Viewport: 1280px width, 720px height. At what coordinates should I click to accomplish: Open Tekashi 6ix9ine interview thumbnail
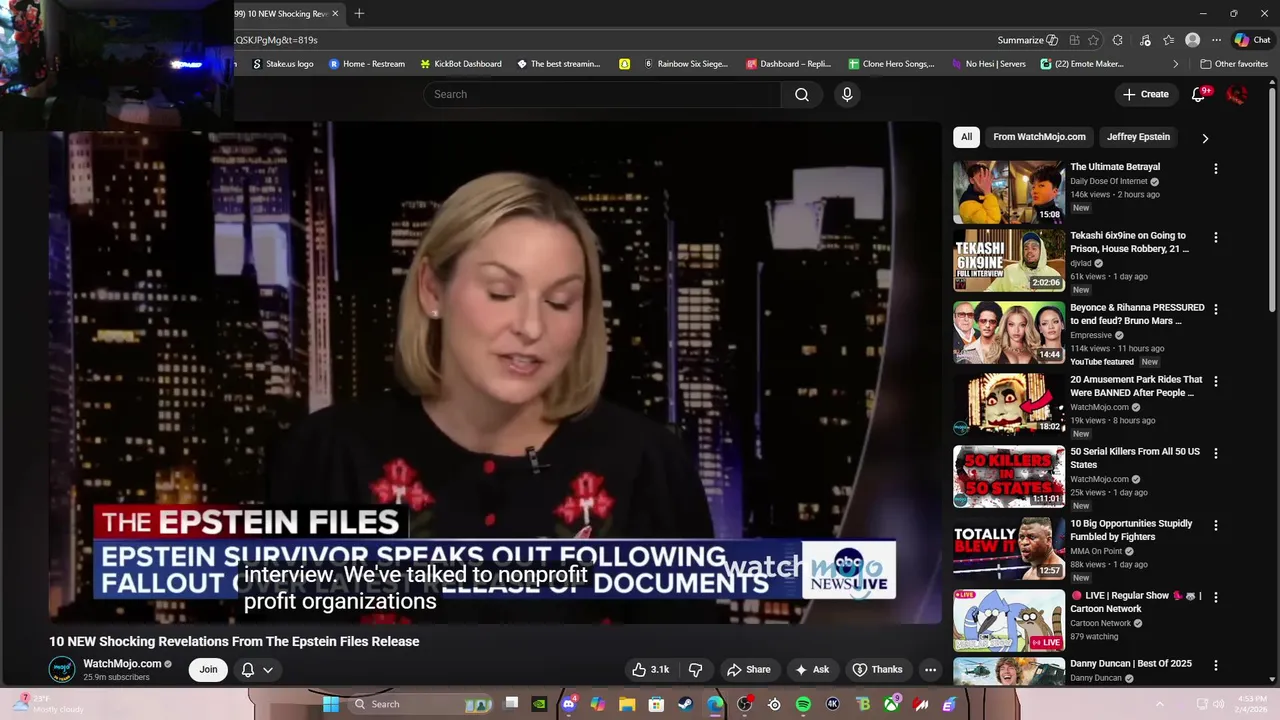coord(1009,261)
